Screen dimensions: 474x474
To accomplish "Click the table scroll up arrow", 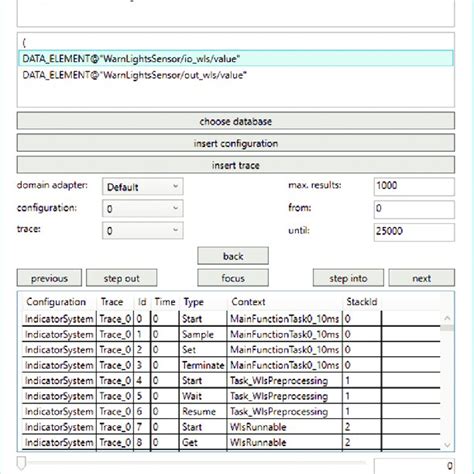I will (x=447, y=318).
